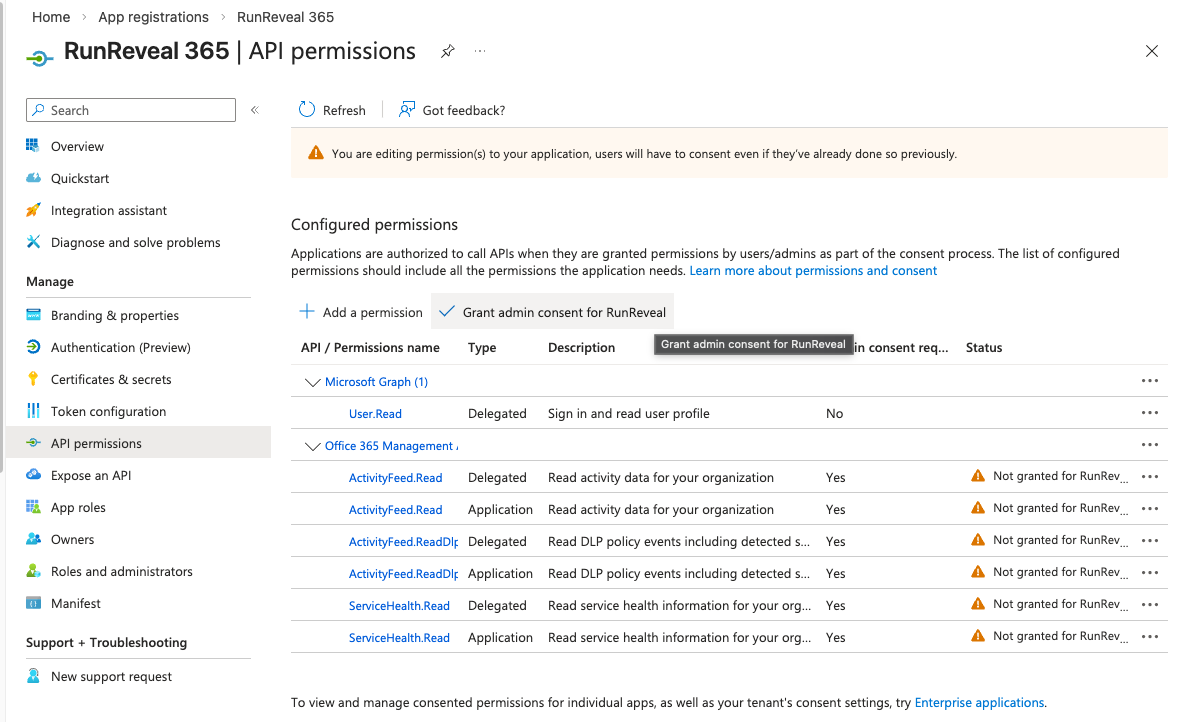The height and width of the screenshot is (722, 1180).
Task: Pin the API permissions page
Action: [x=447, y=51]
